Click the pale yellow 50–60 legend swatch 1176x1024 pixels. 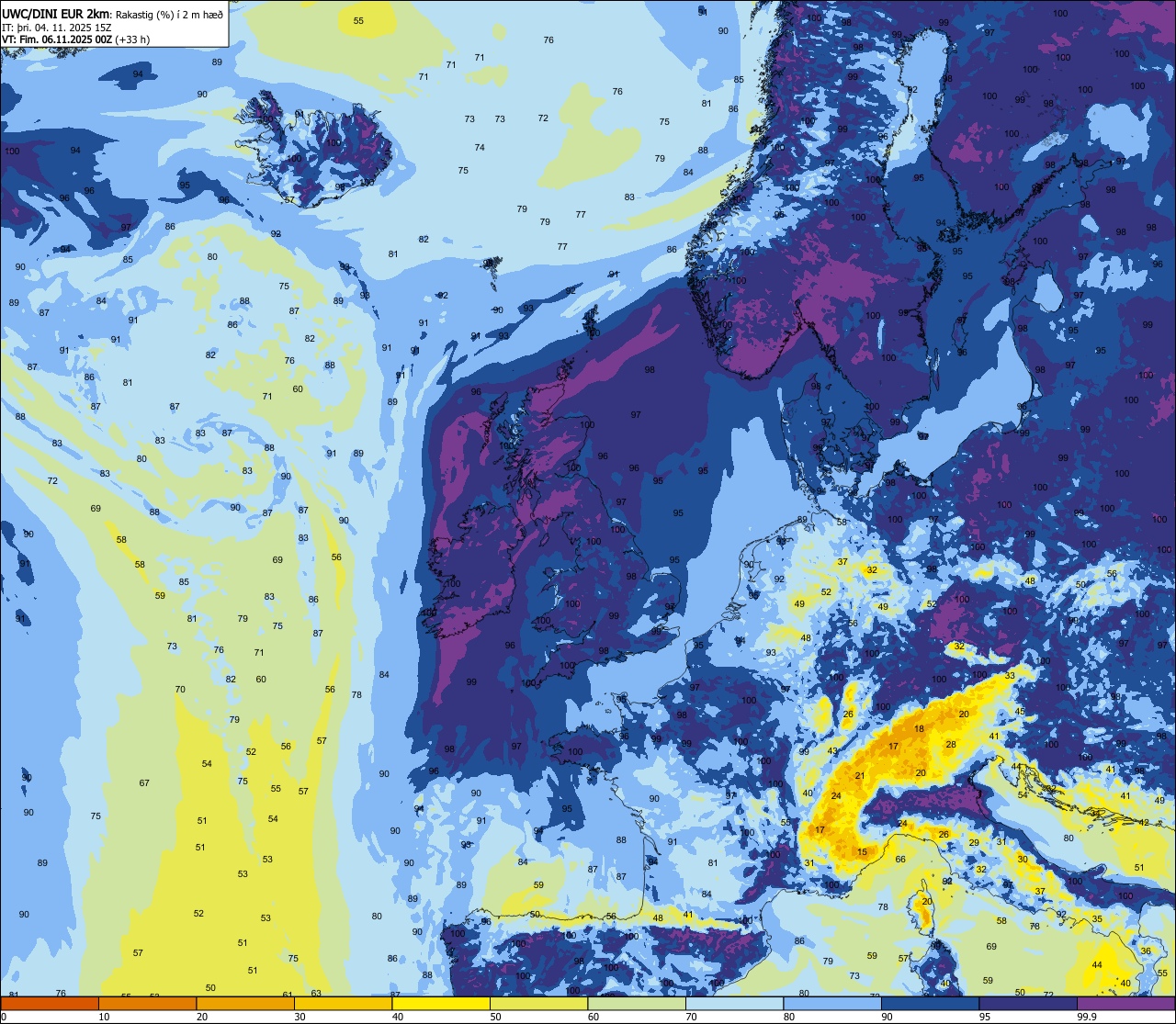tap(538, 1003)
